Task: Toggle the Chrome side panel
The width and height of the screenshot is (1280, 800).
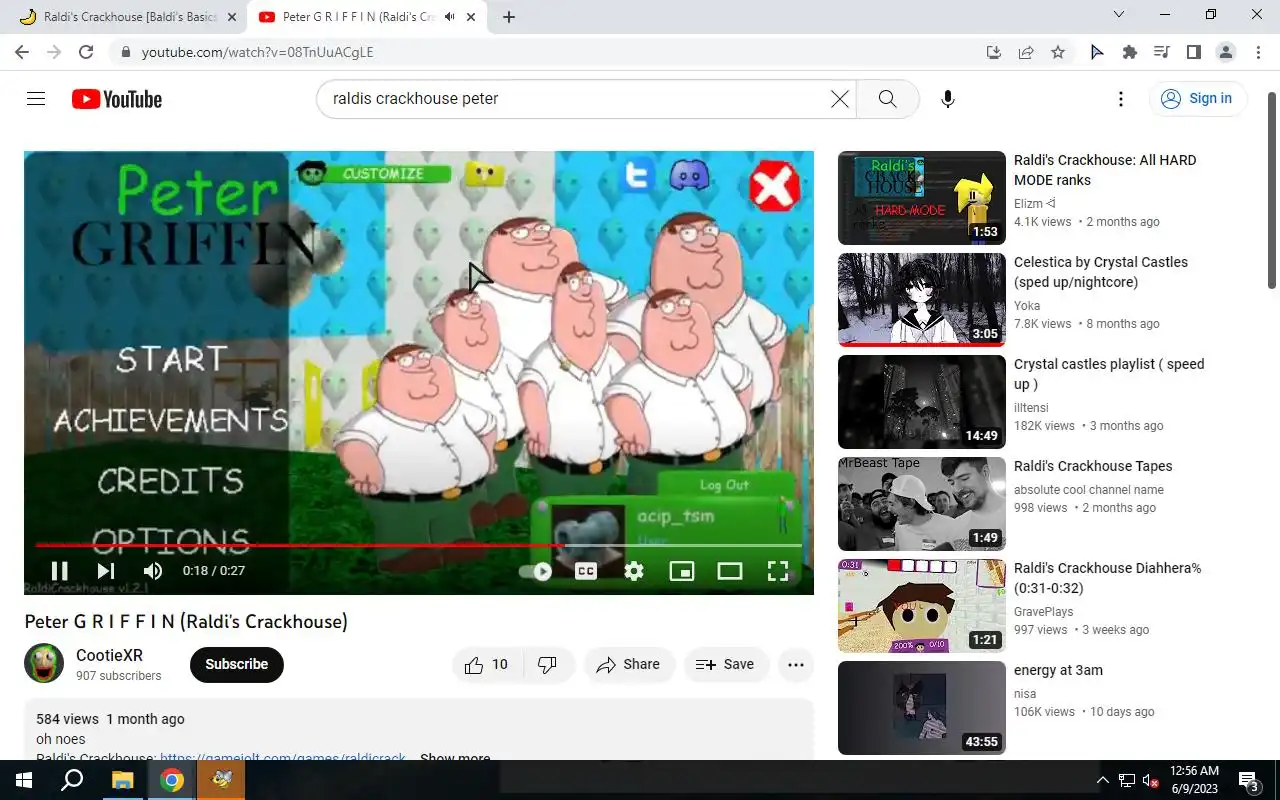Action: tap(1194, 52)
